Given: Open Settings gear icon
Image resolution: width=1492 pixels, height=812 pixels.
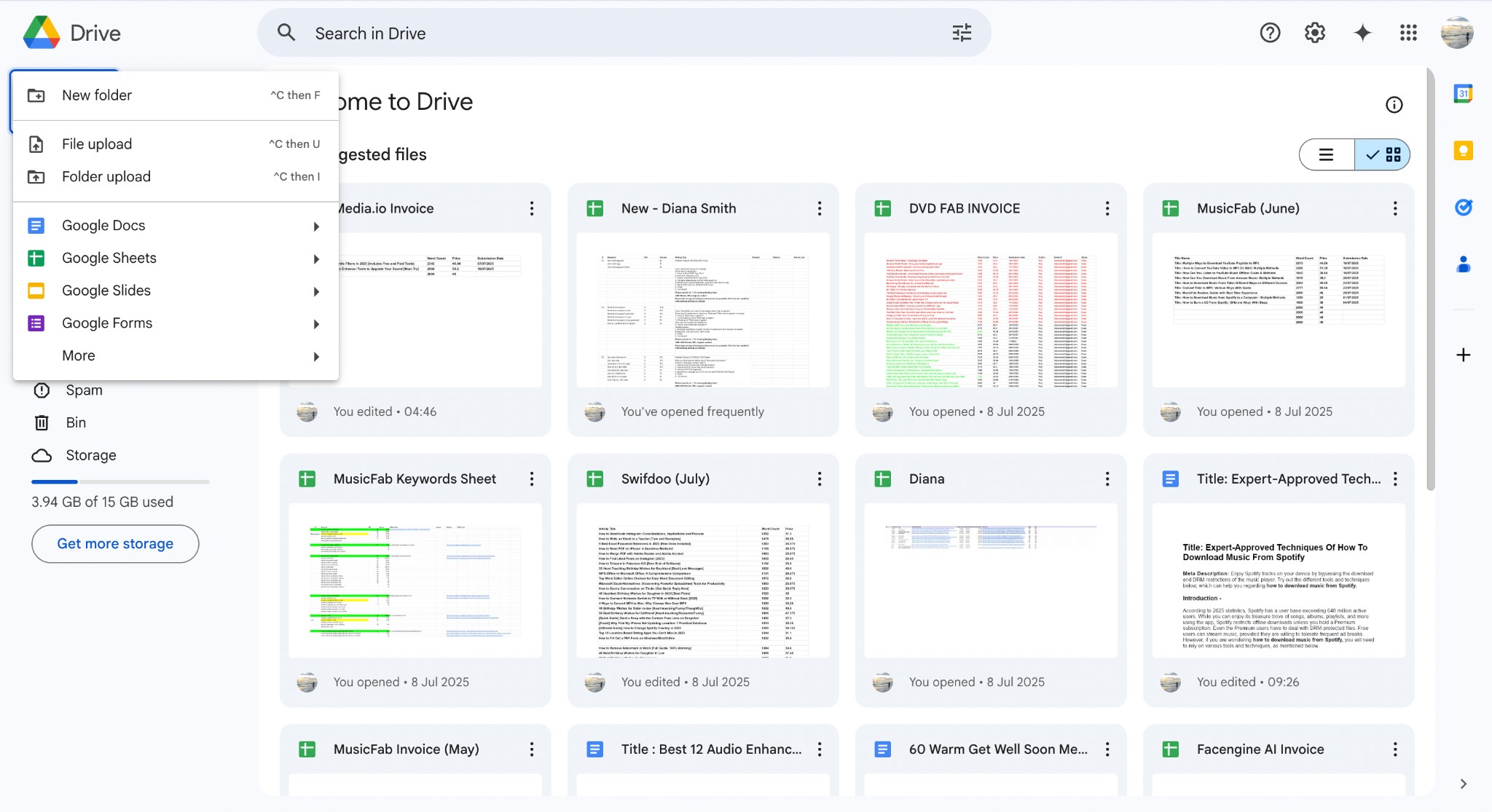Looking at the screenshot, I should tap(1315, 33).
